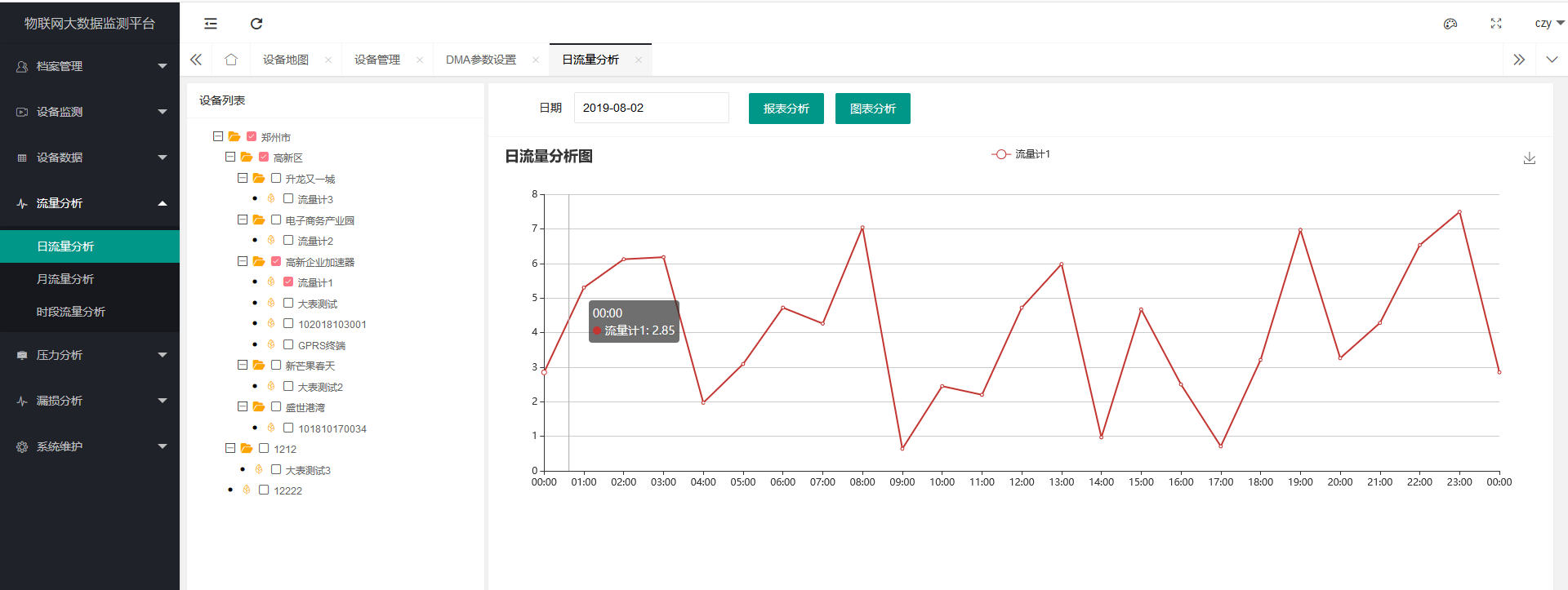Switch to the 设备地图 tab
Image resolution: width=1568 pixels, height=590 pixels.
pyautogui.click(x=286, y=60)
